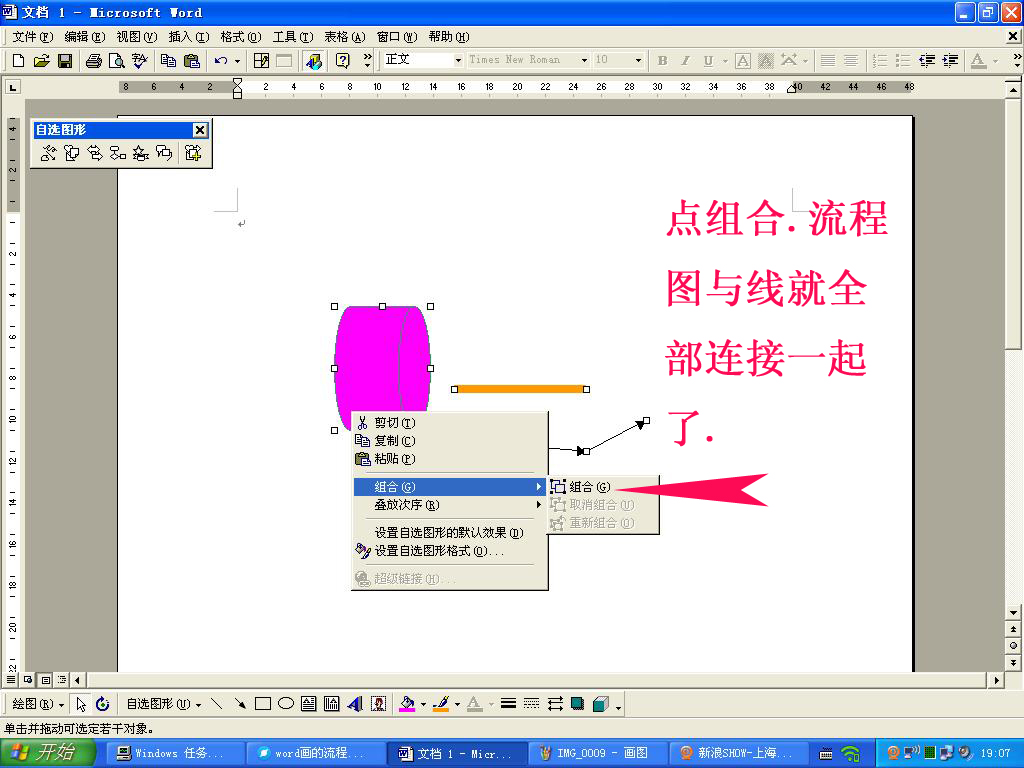Open the 插入(I) menu
The image size is (1024, 768).
(x=189, y=37)
